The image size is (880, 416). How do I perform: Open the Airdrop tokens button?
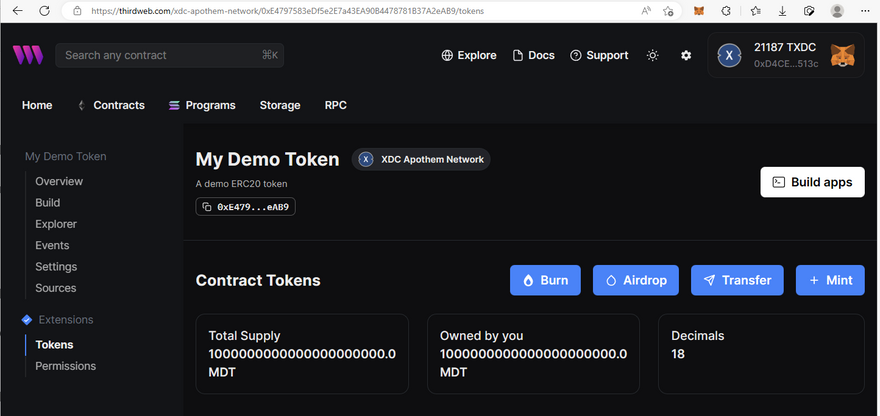pos(636,280)
